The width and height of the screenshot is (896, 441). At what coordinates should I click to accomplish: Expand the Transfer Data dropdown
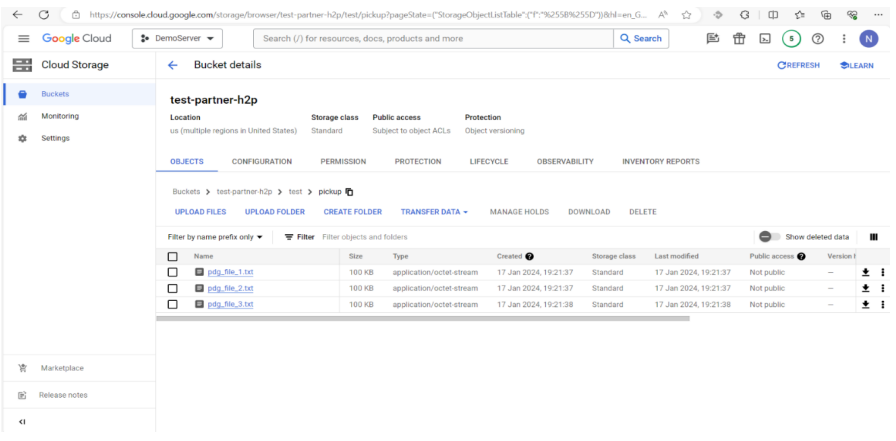[x=434, y=212]
